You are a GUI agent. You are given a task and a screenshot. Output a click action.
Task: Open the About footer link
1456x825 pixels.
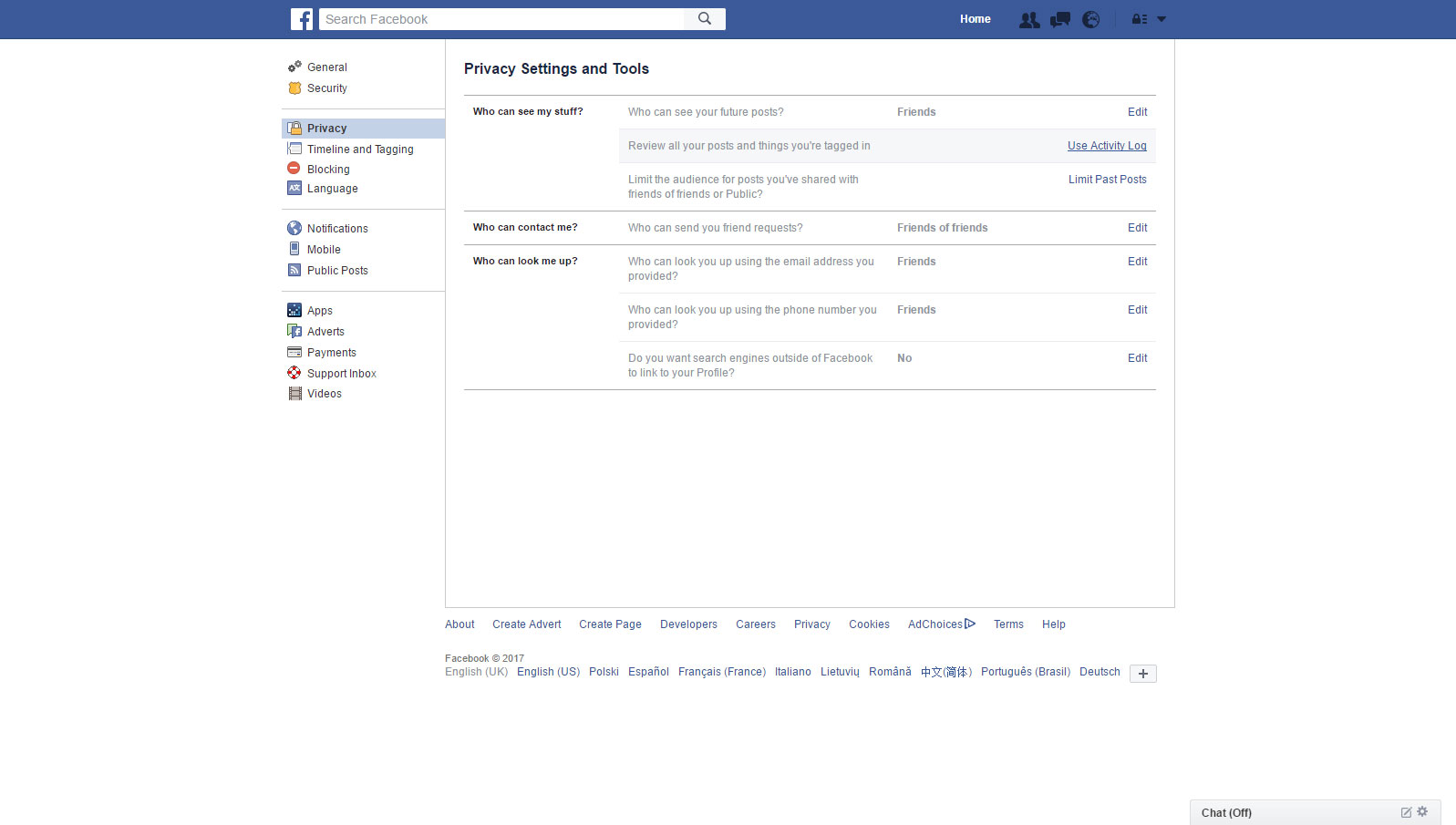tap(460, 624)
